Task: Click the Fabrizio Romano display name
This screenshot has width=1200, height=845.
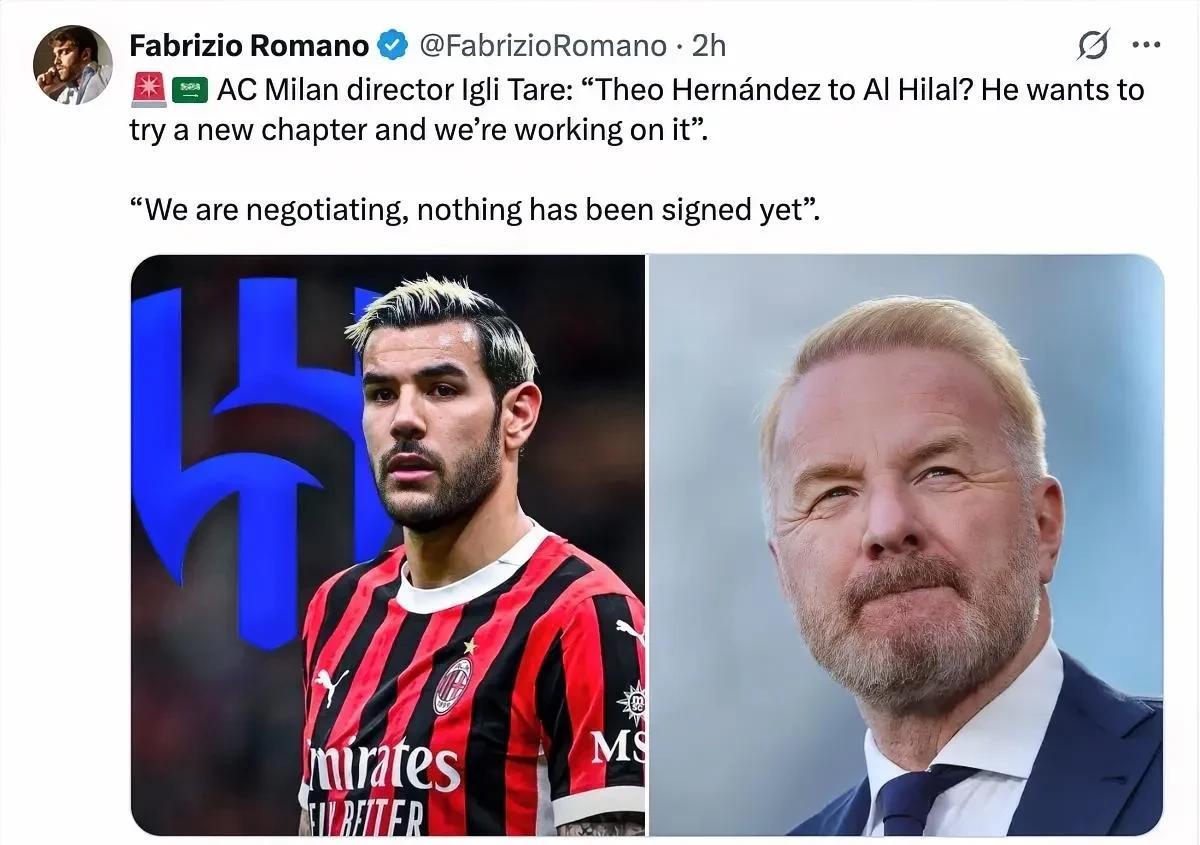Action: 249,45
